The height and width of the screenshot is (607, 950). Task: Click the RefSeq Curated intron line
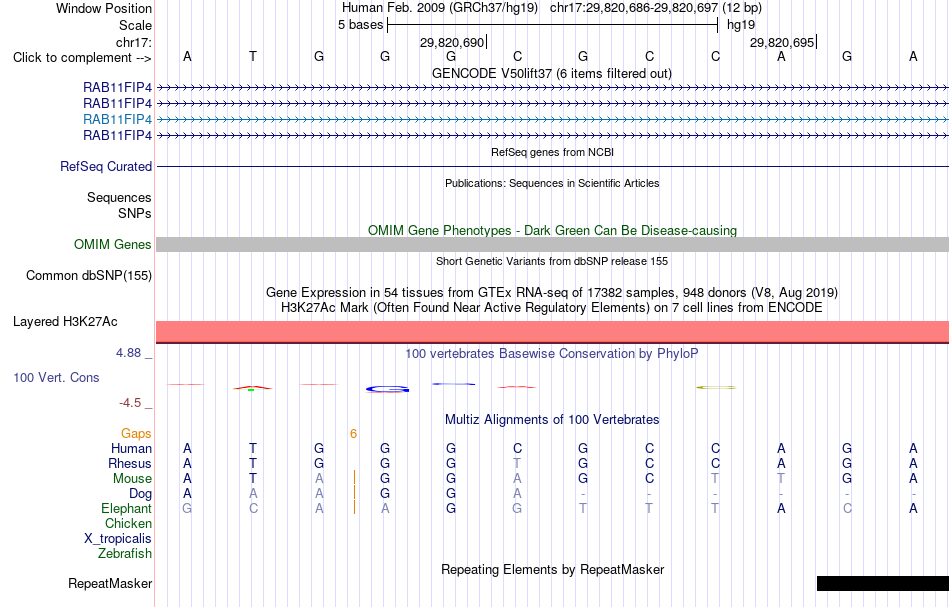pos(552,166)
